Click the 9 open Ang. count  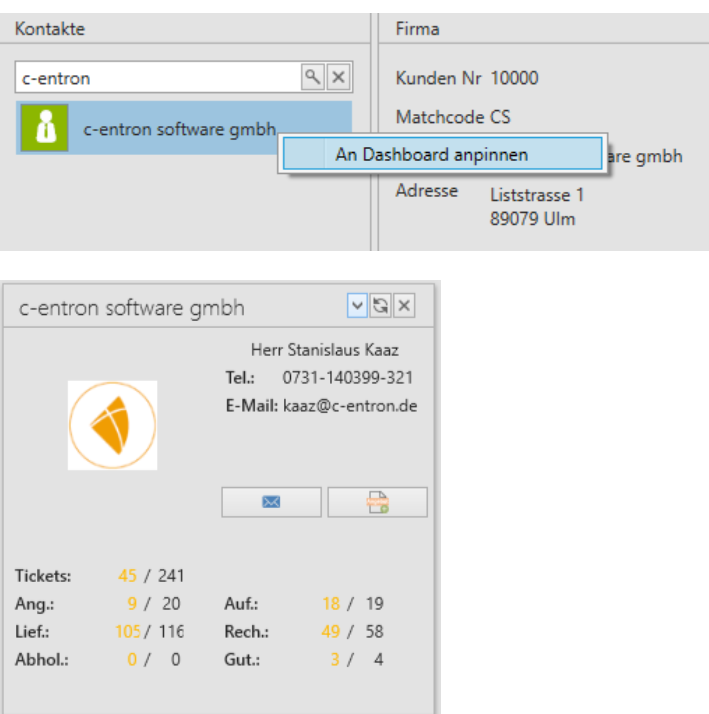click(x=132, y=604)
